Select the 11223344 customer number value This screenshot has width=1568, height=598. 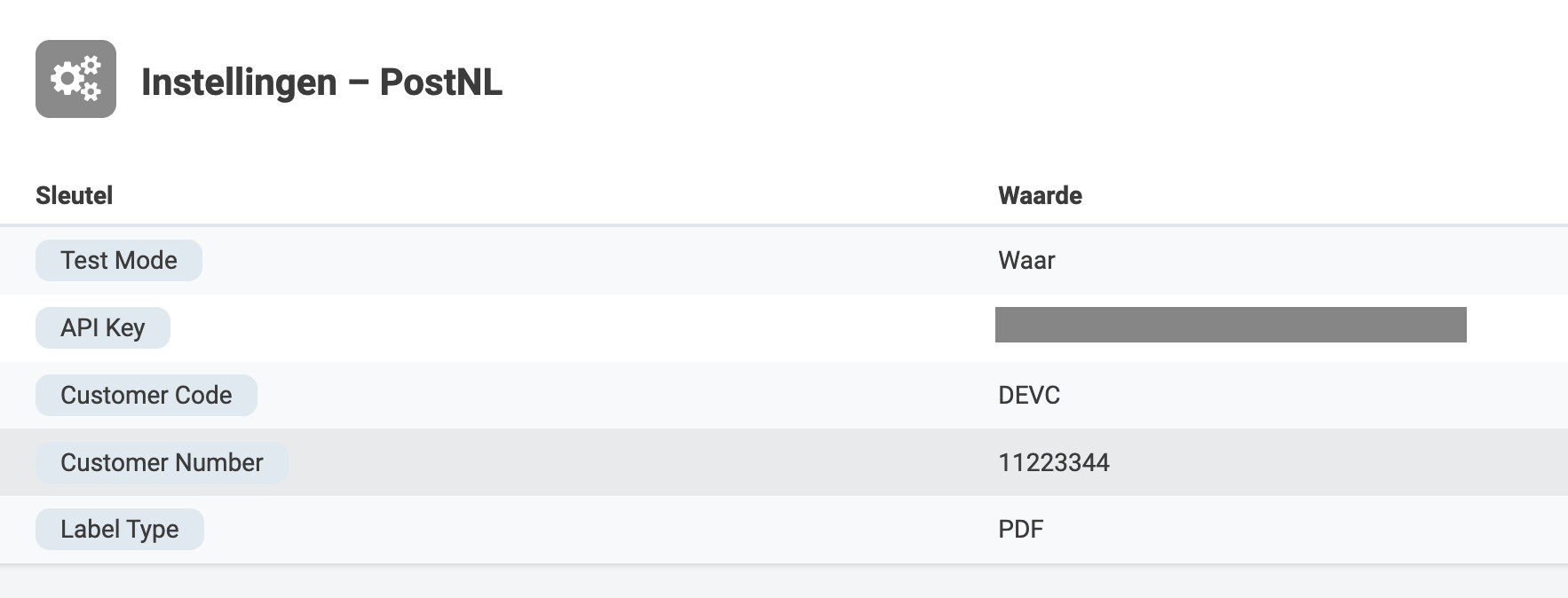pos(1054,462)
